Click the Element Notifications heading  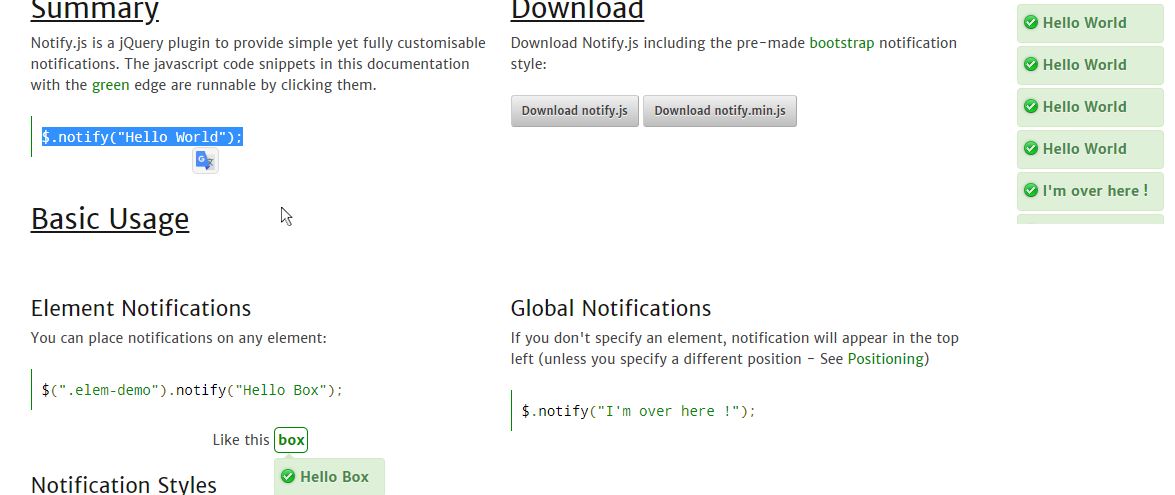click(141, 308)
